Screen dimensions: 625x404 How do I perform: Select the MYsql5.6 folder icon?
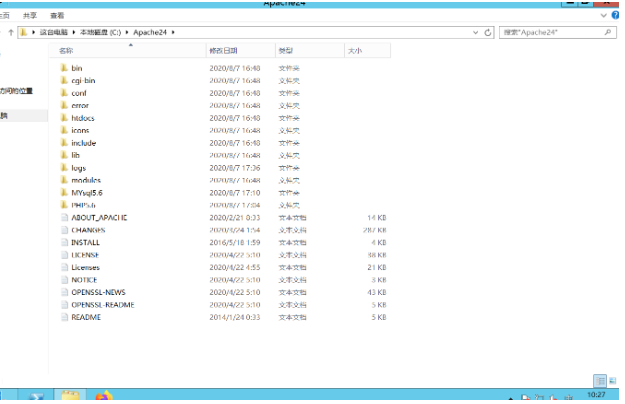(x=64, y=193)
